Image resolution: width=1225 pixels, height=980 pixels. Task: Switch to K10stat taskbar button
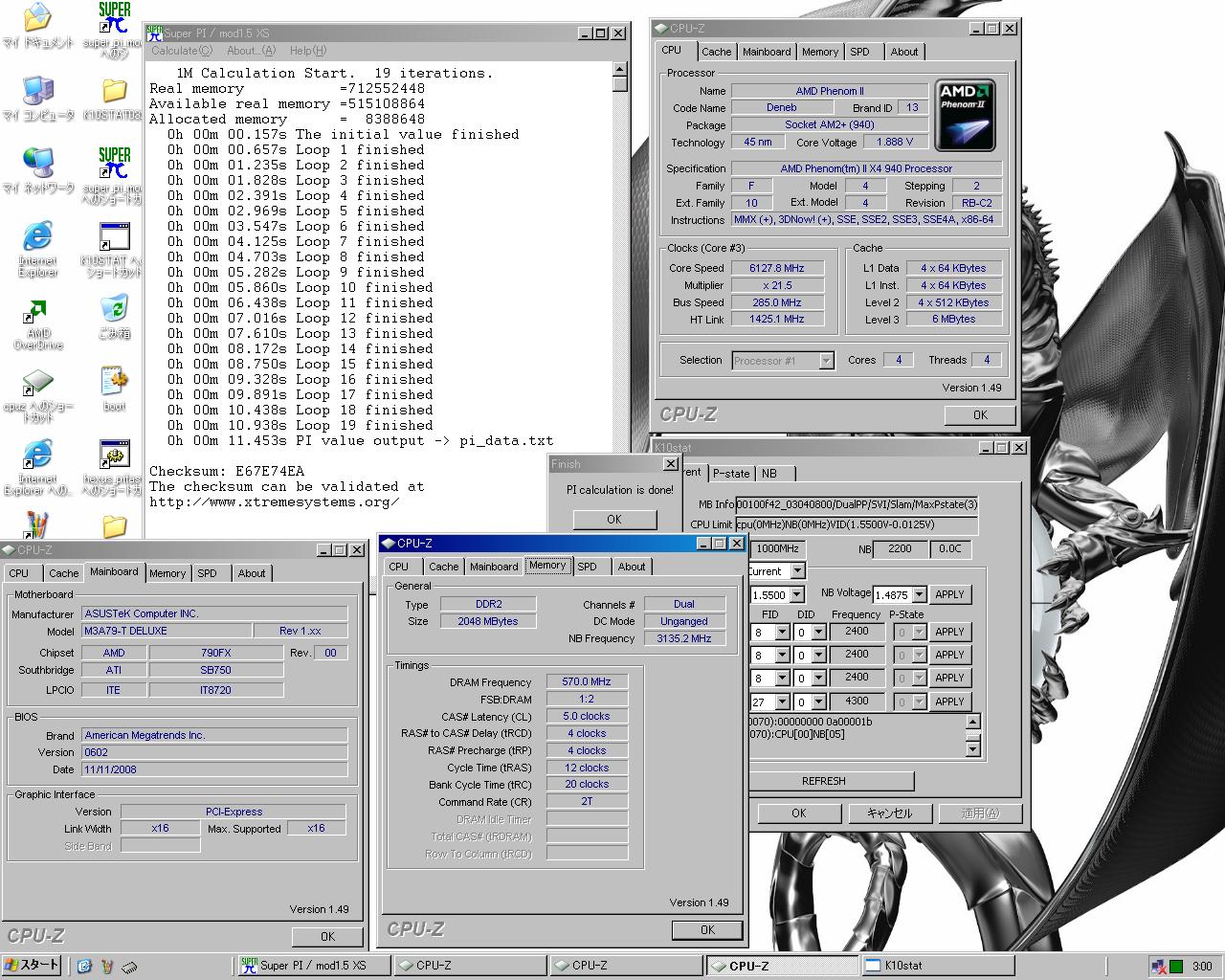point(937,966)
